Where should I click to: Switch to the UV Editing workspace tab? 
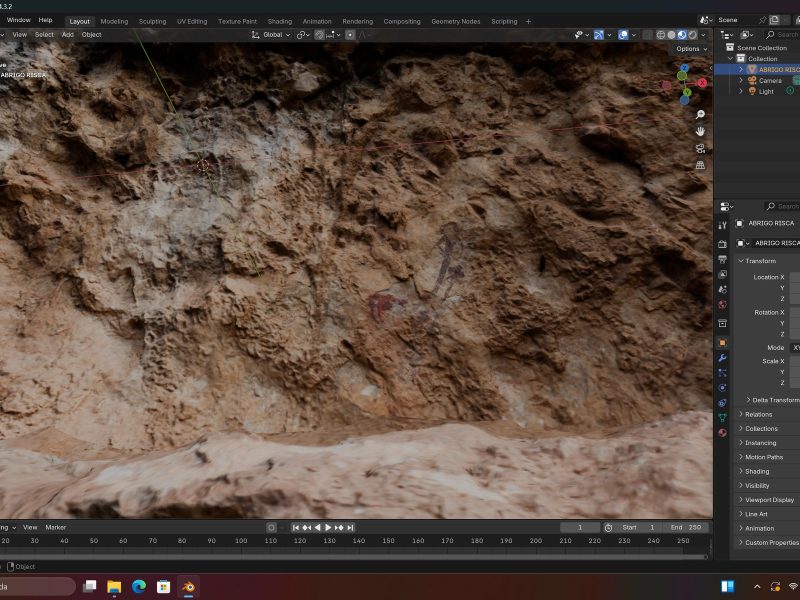coord(192,21)
